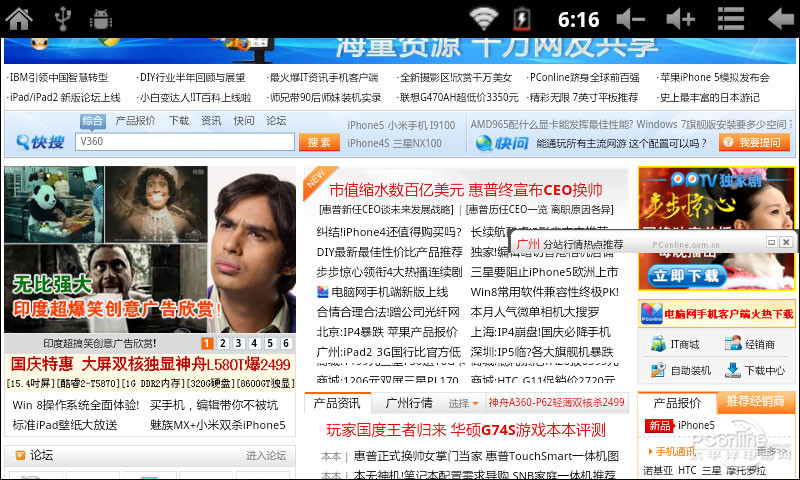The image size is (800, 480).
Task: Go to slide 5 of the carousel
Action: (x=270, y=343)
